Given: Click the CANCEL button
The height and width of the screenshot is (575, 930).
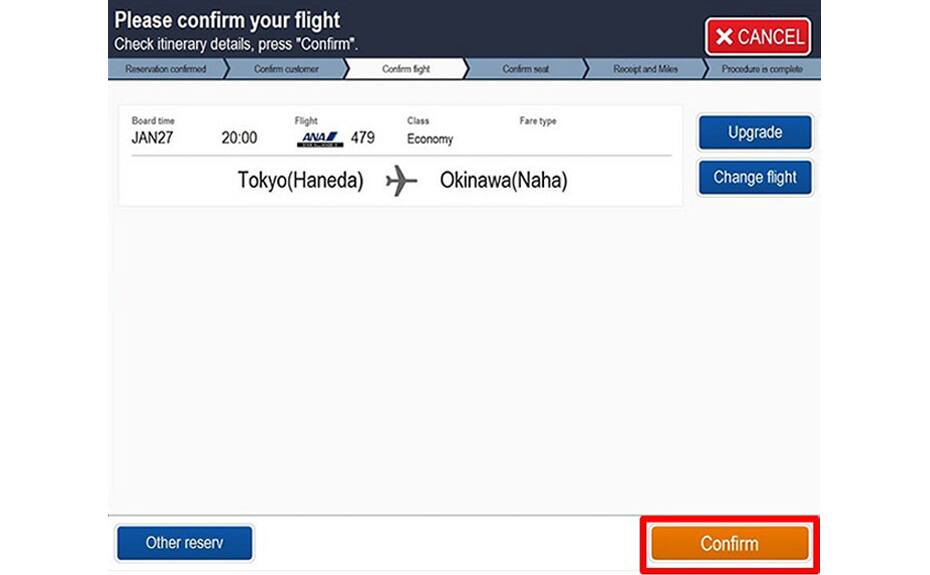Looking at the screenshot, I should 758,37.
